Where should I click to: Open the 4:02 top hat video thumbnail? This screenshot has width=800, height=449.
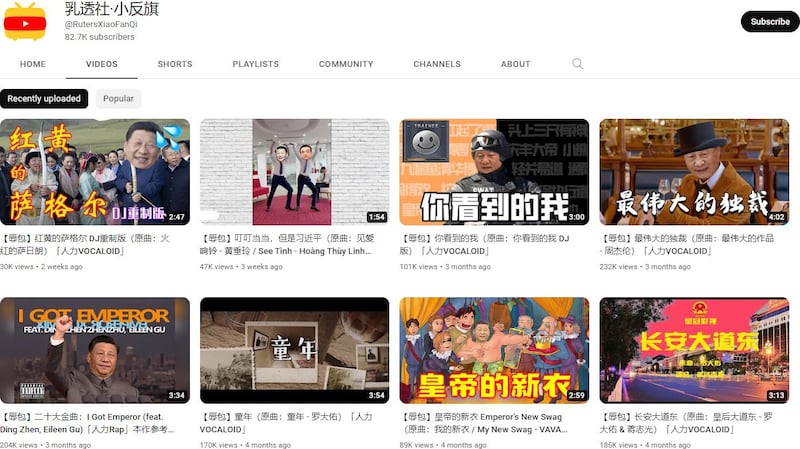(x=694, y=172)
